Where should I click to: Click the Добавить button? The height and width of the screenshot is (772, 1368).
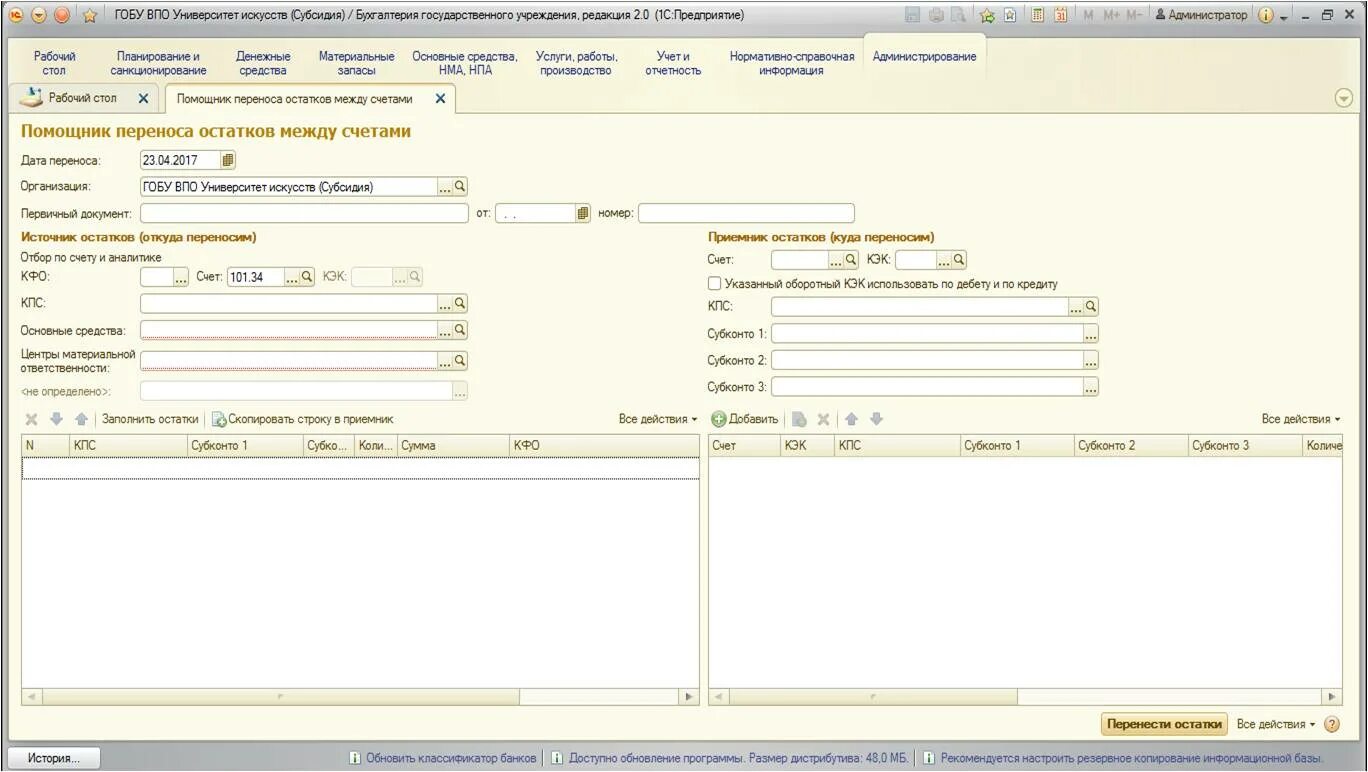pos(744,419)
